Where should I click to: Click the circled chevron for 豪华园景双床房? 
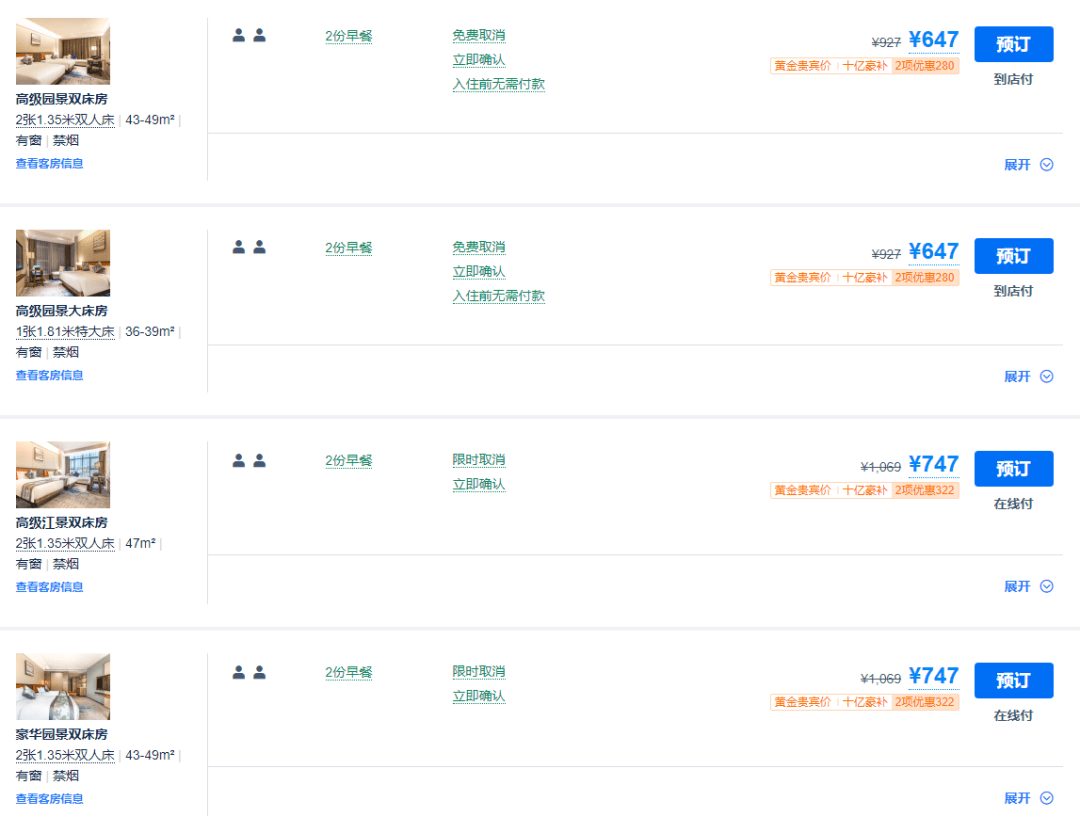(x=1046, y=798)
